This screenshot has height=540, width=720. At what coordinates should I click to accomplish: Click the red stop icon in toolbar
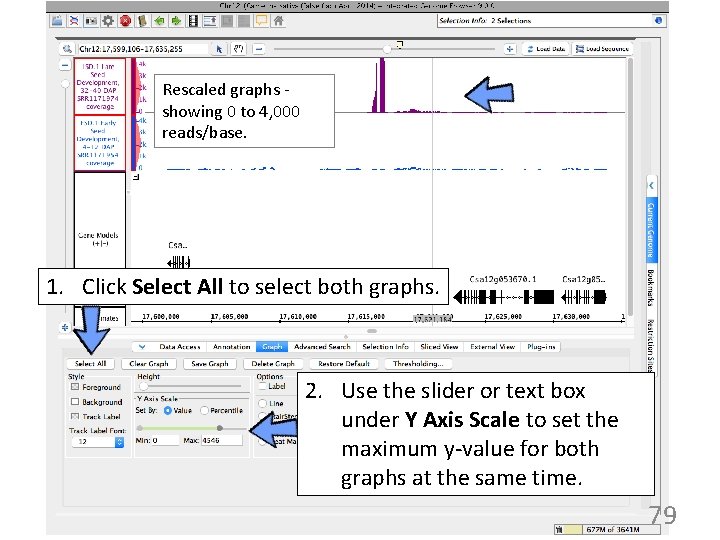[125, 21]
